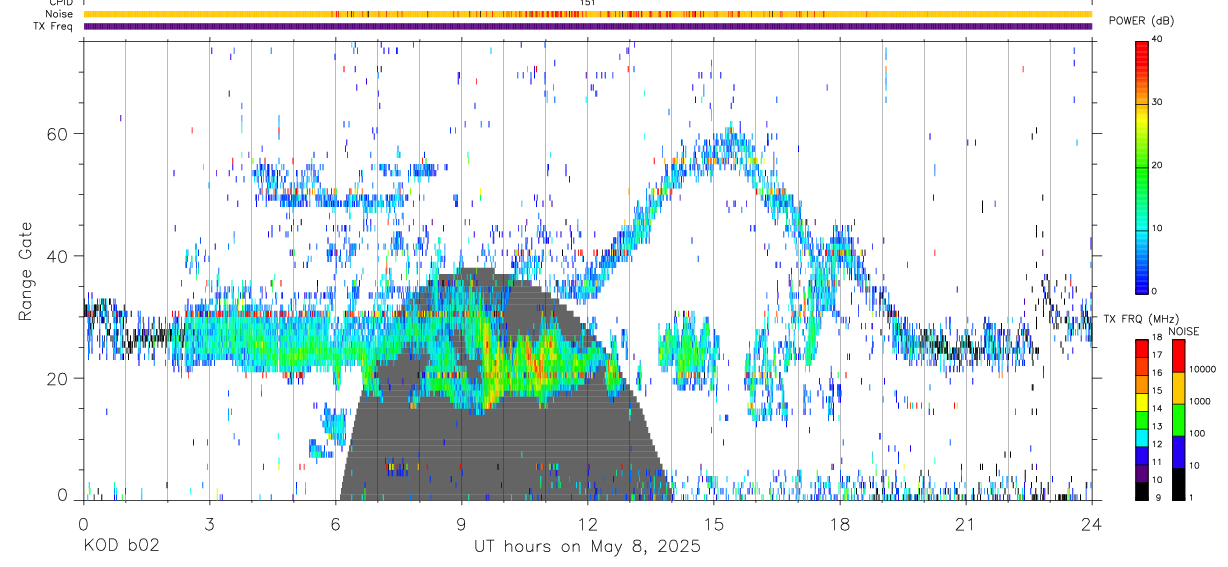Image resolution: width=1228 pixels, height=567 pixels.
Task: Click the 20 tick on power colorbar
Action: (x=1155, y=165)
